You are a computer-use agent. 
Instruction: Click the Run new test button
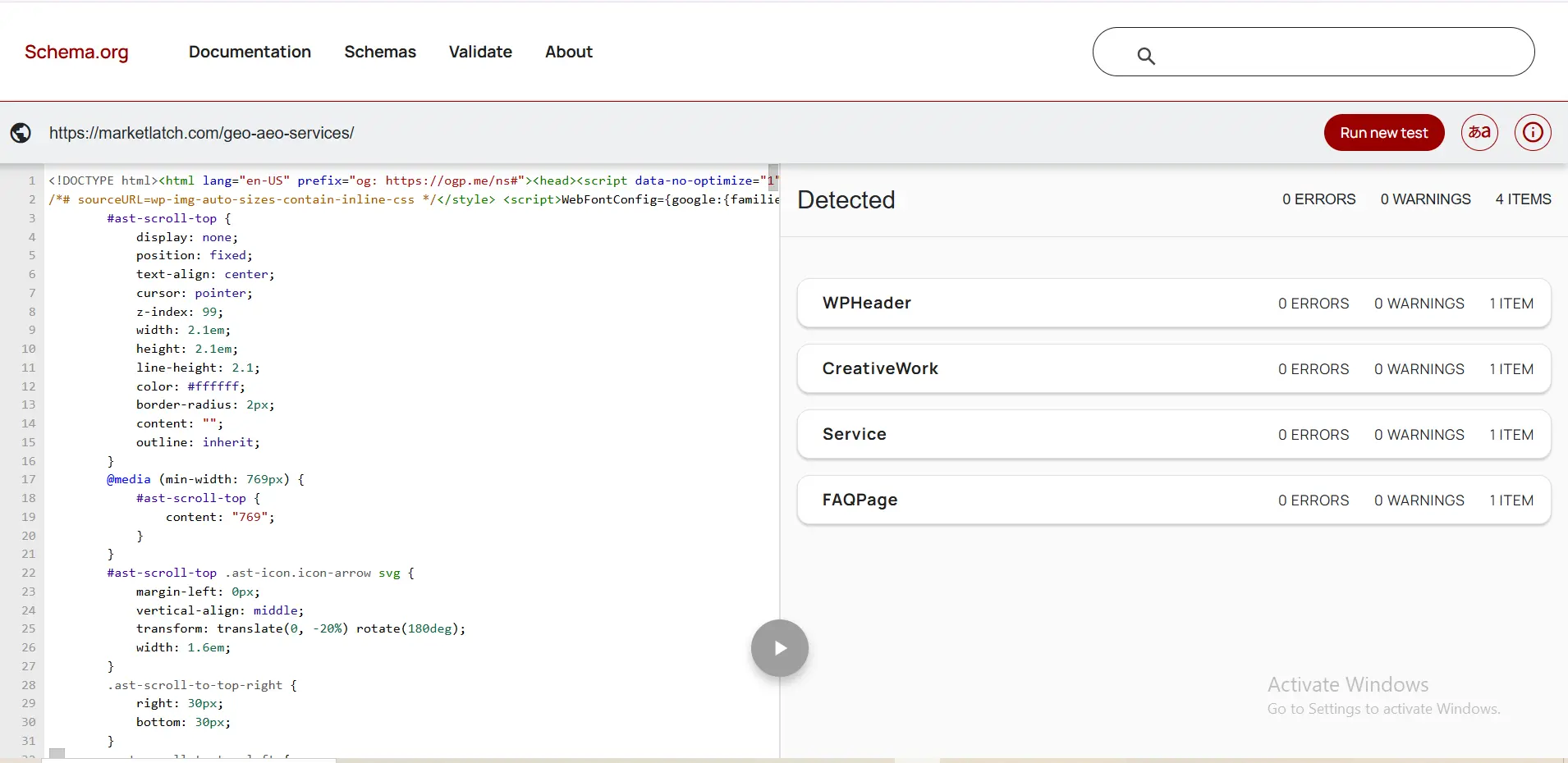[x=1384, y=133]
